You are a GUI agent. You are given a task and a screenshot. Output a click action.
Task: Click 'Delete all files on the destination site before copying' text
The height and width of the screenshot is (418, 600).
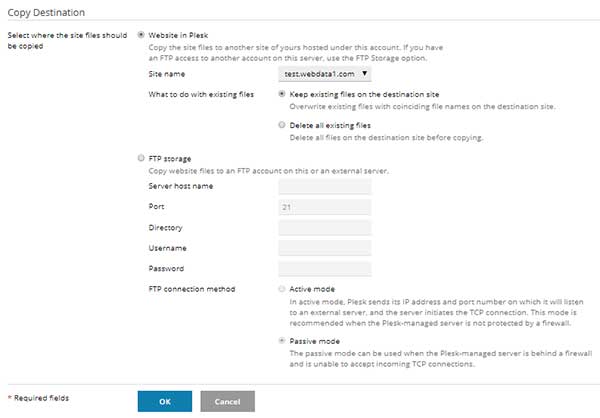[x=386, y=137]
